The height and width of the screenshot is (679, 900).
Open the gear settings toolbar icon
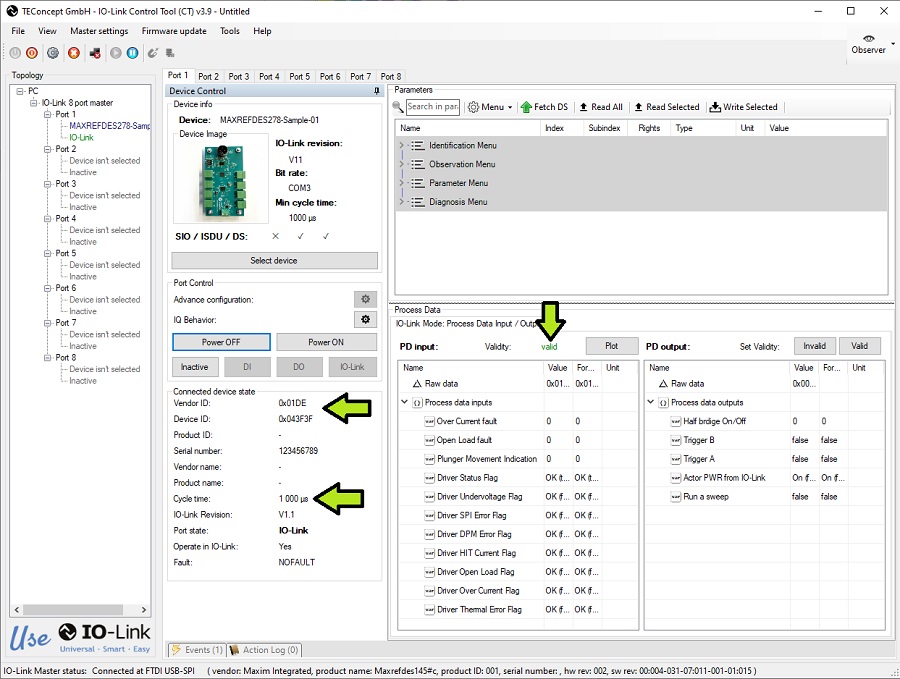click(53, 53)
